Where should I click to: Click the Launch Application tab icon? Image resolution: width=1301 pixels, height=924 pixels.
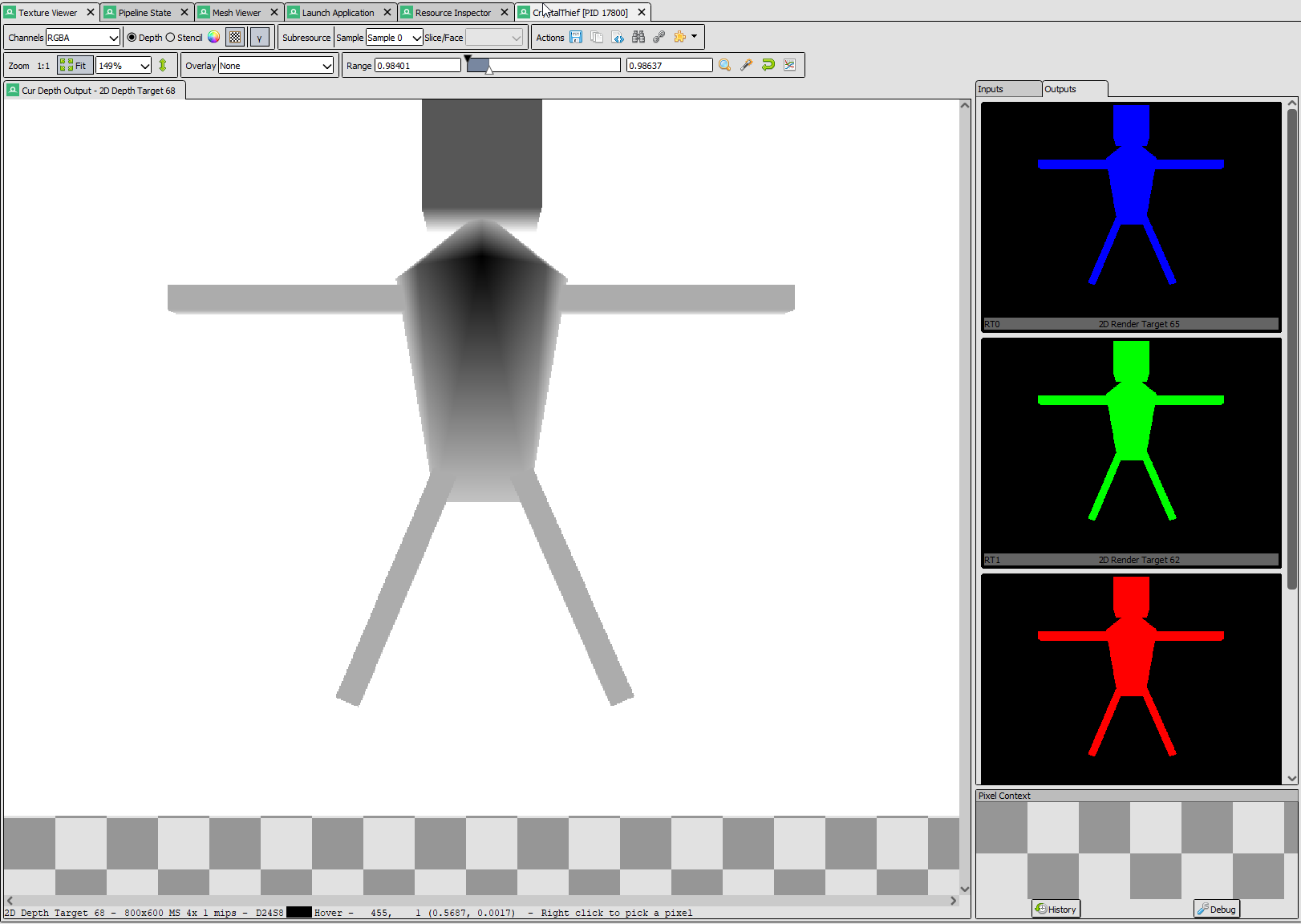pos(294,12)
